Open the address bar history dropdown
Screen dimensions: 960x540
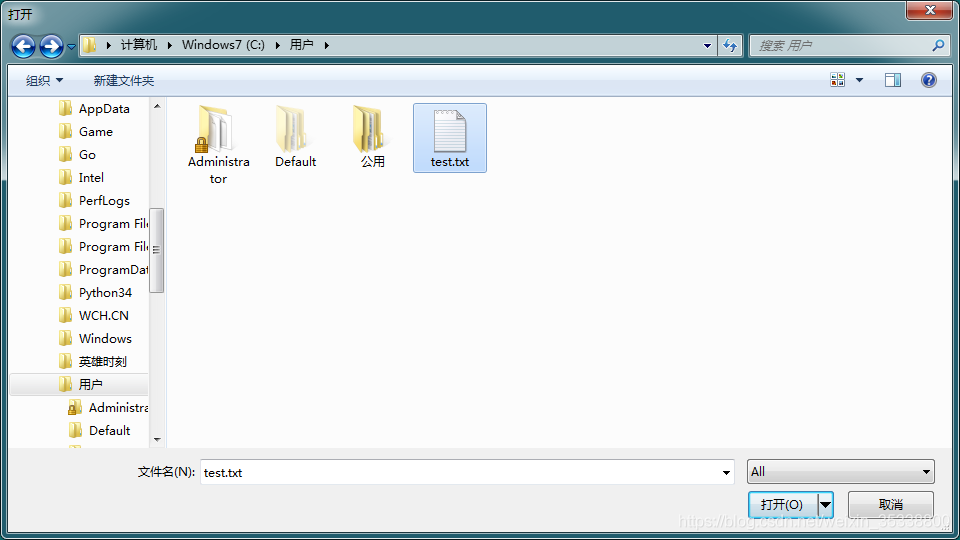[x=707, y=45]
